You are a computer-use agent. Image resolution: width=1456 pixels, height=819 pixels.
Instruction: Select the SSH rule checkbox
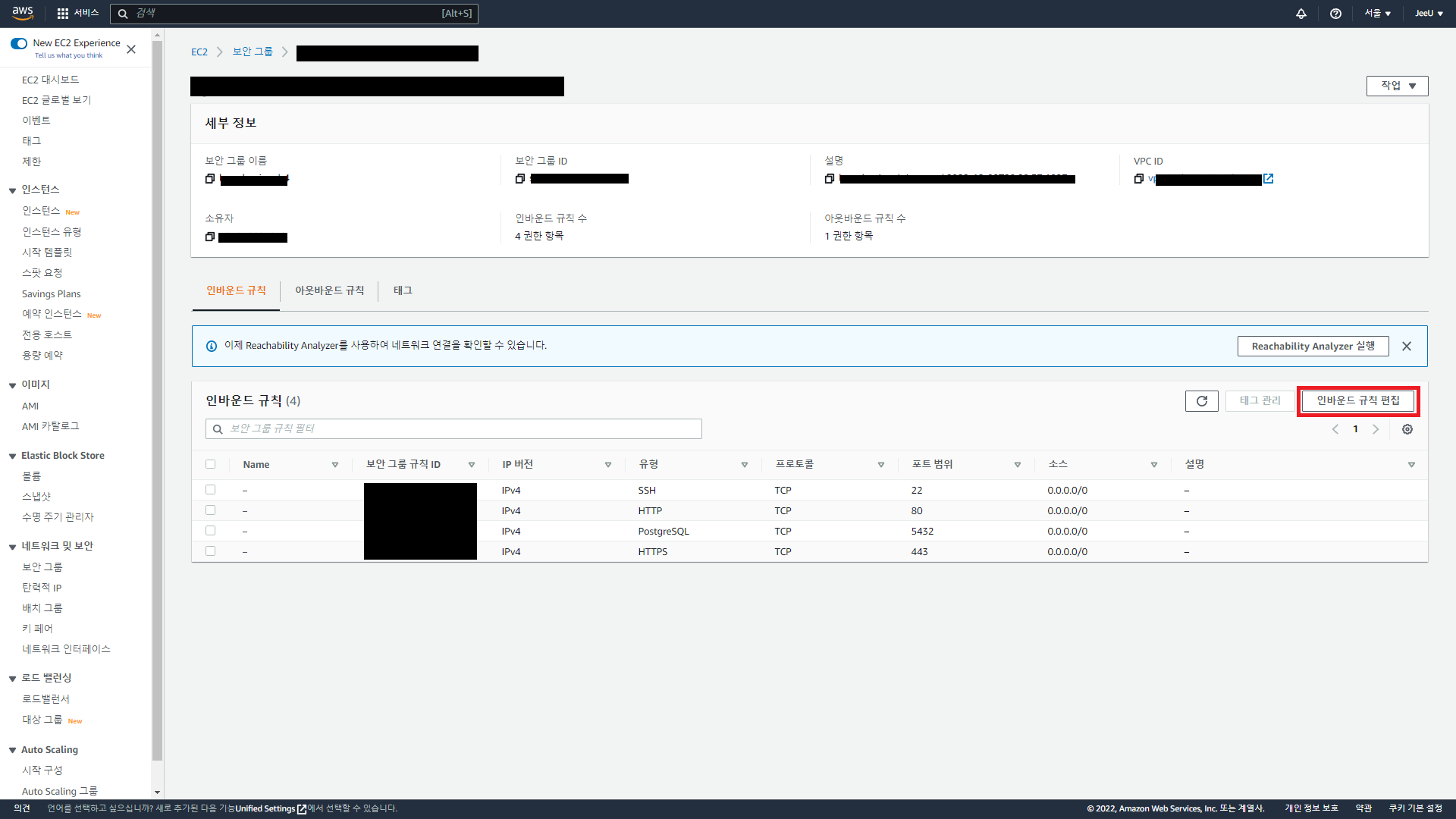coord(211,490)
